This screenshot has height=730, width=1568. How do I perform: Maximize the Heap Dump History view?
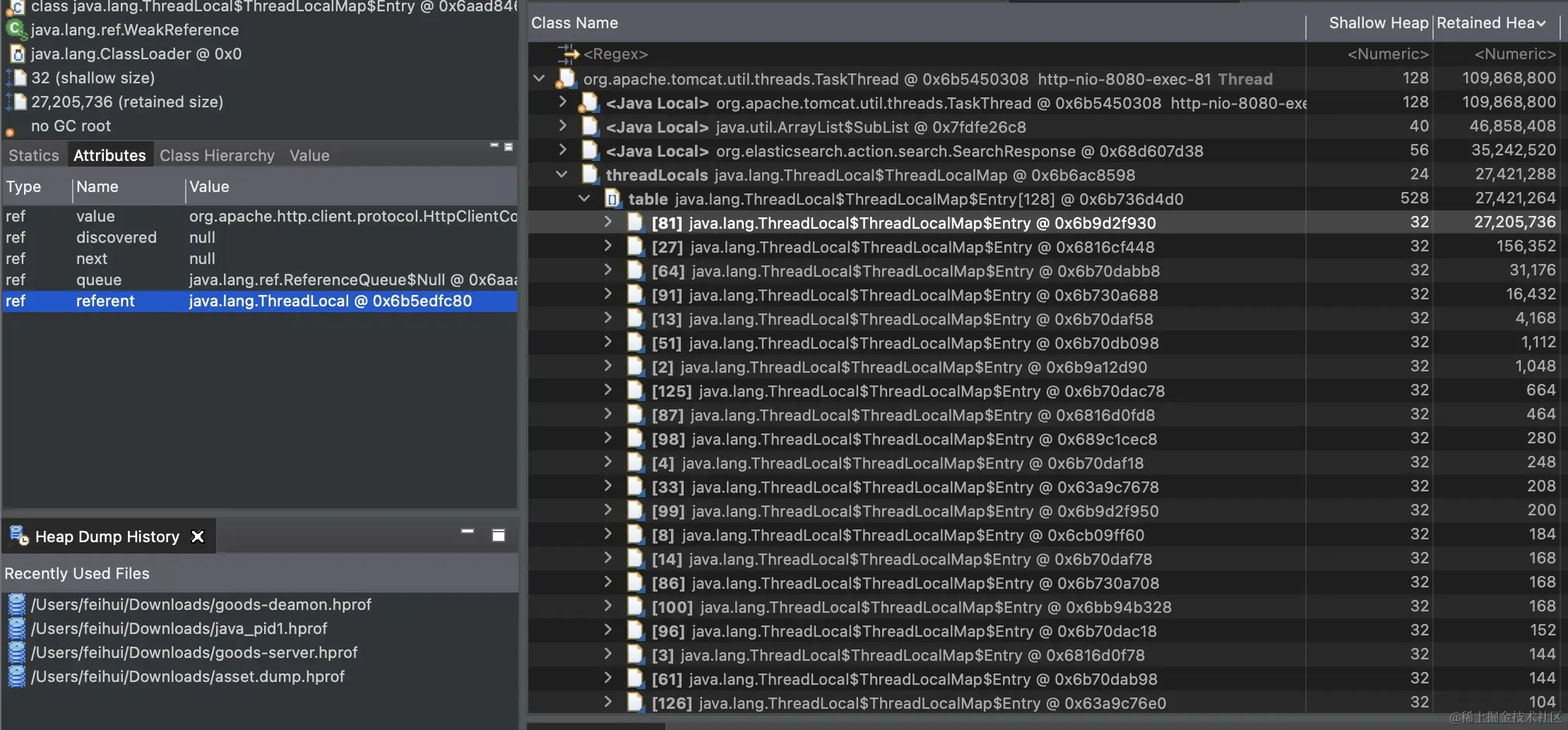click(499, 535)
